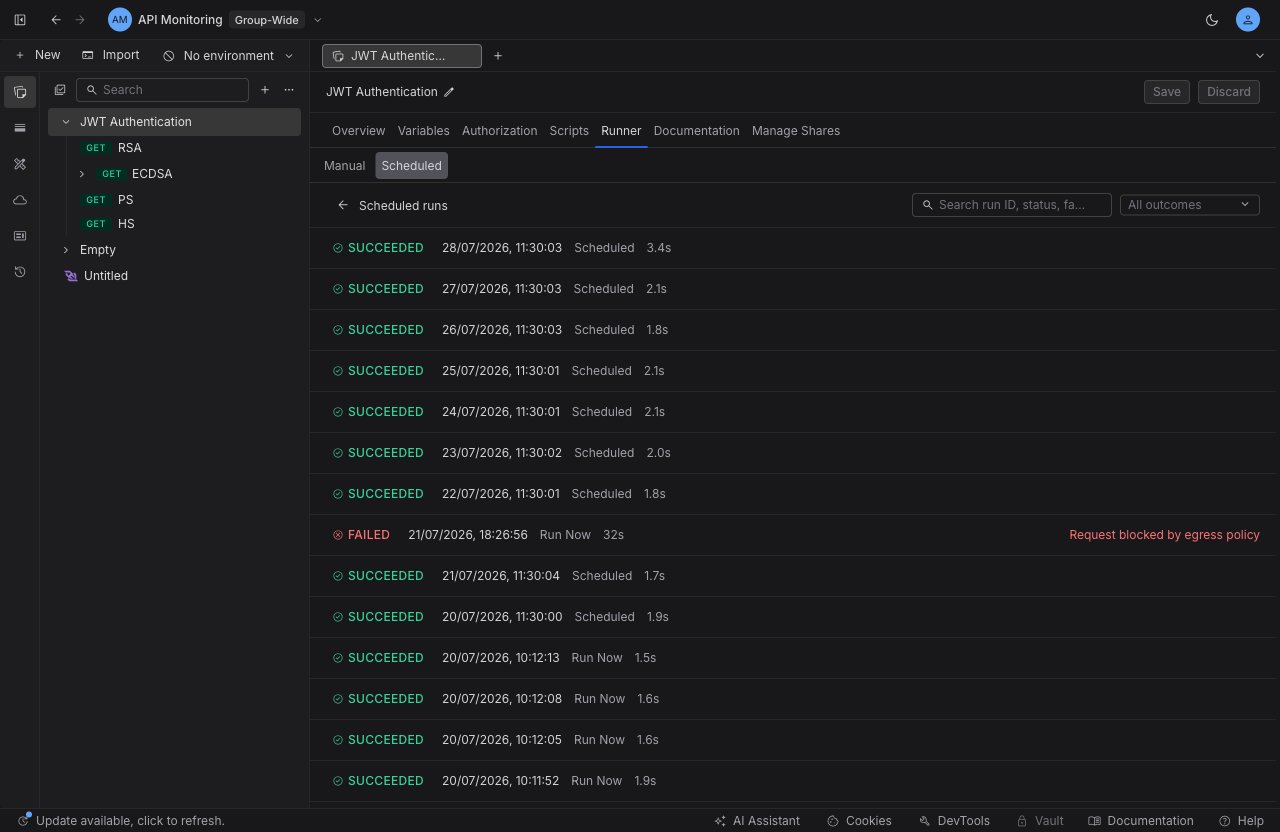Open History icon in left rail
Viewport: 1280px width, 832px height.
tap(20, 272)
